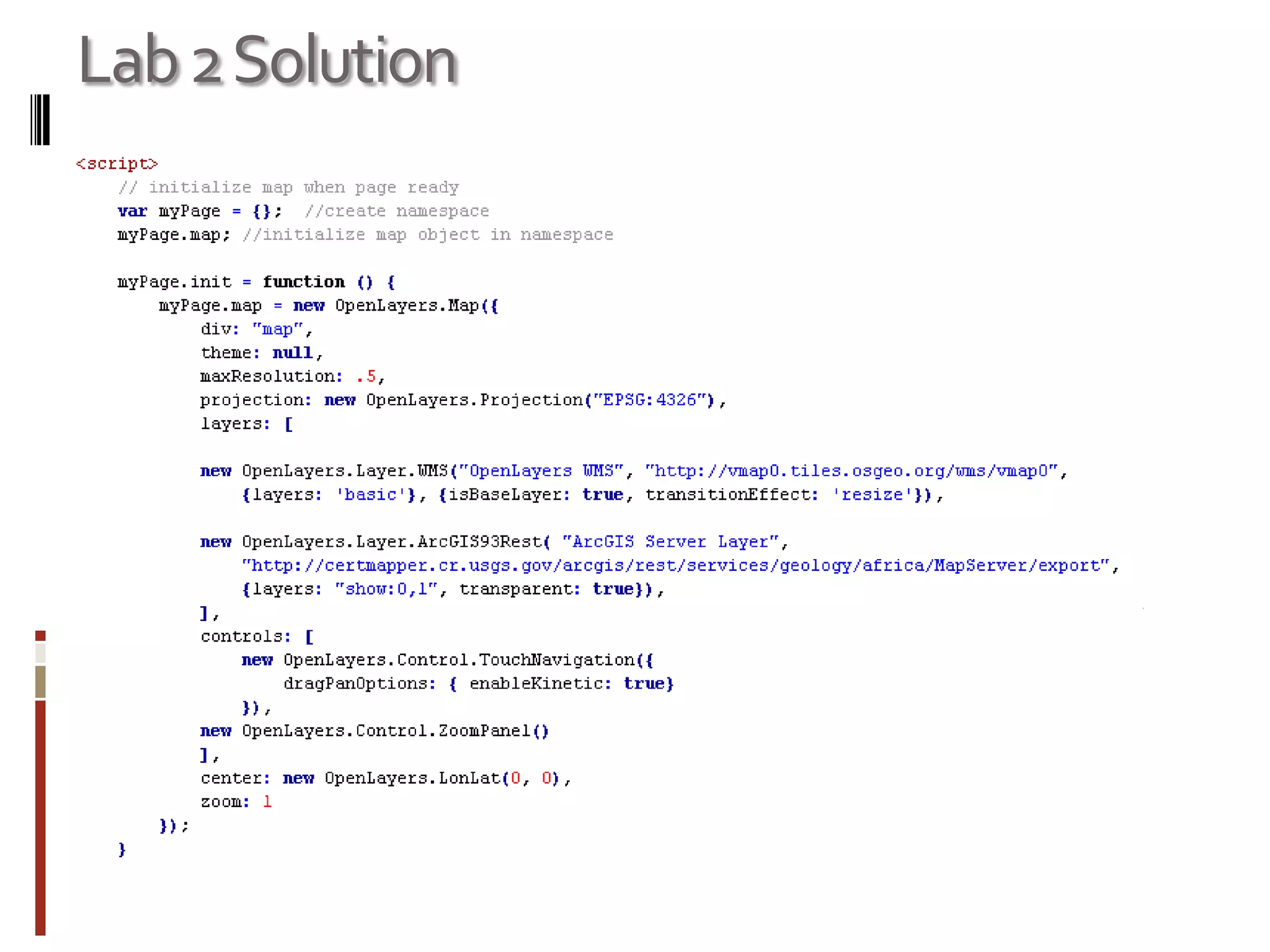Select the '//initialize map object in namespace' comment

[428, 235]
